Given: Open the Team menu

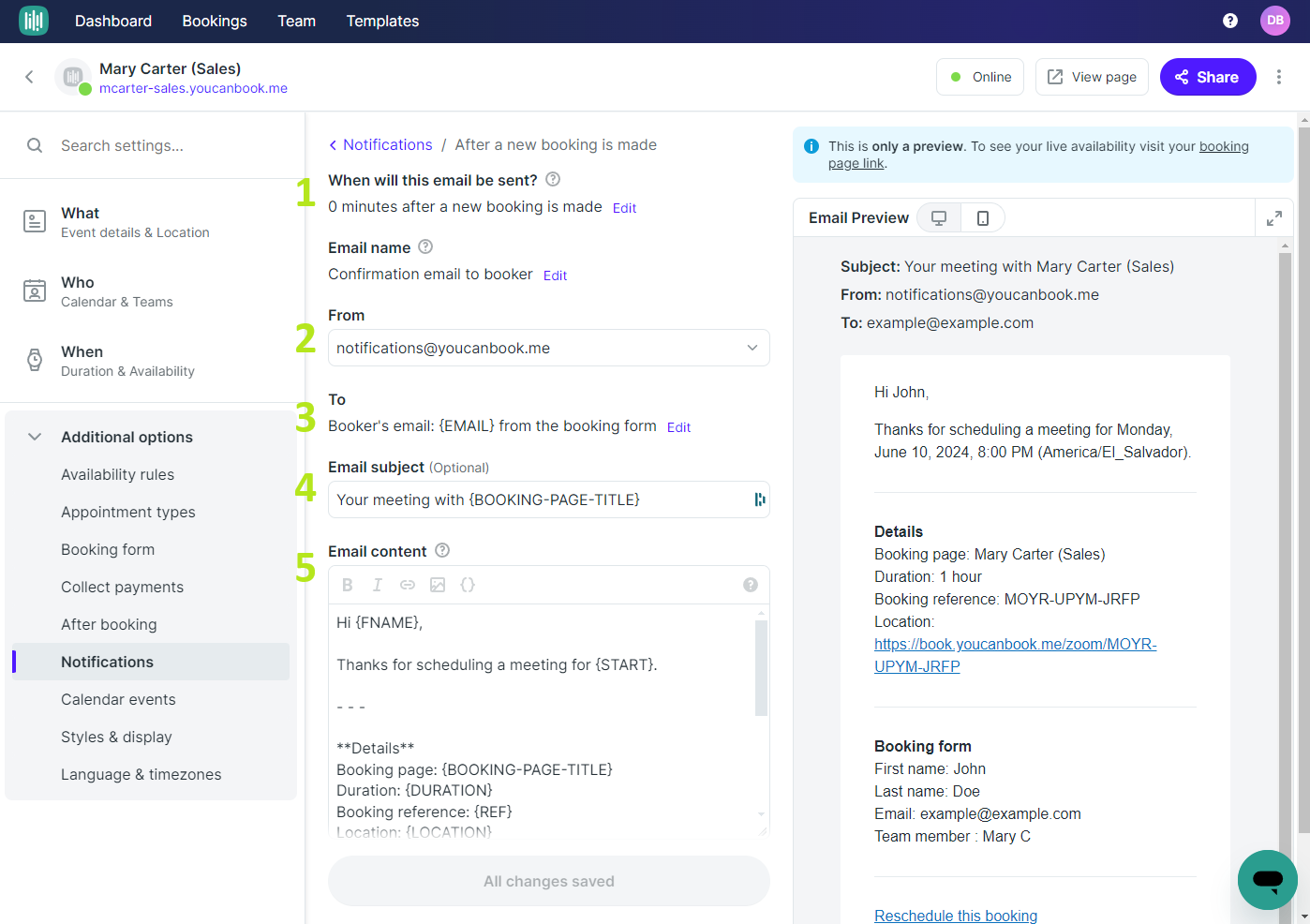Looking at the screenshot, I should [x=296, y=21].
